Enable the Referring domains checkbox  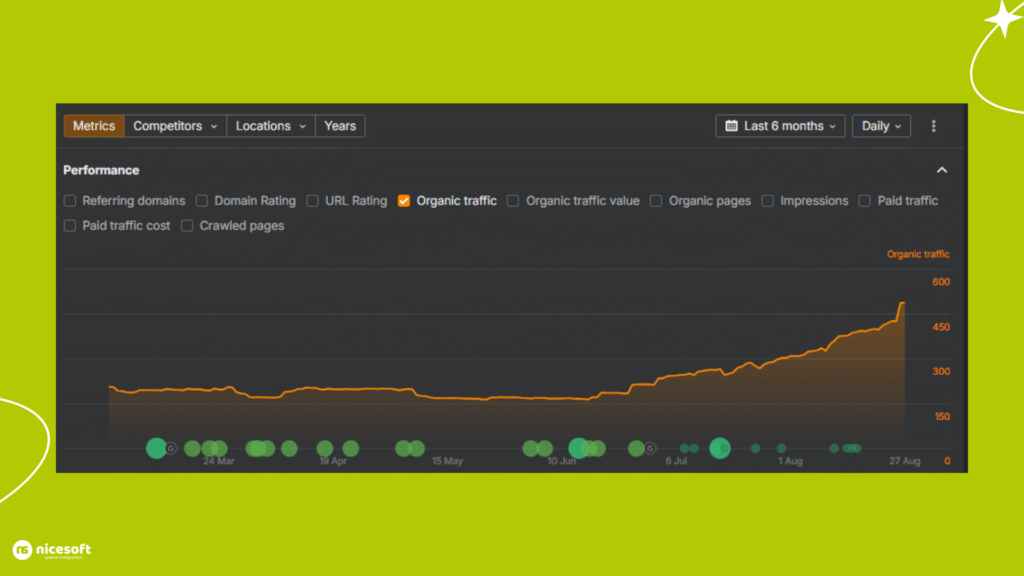pyautogui.click(x=70, y=200)
